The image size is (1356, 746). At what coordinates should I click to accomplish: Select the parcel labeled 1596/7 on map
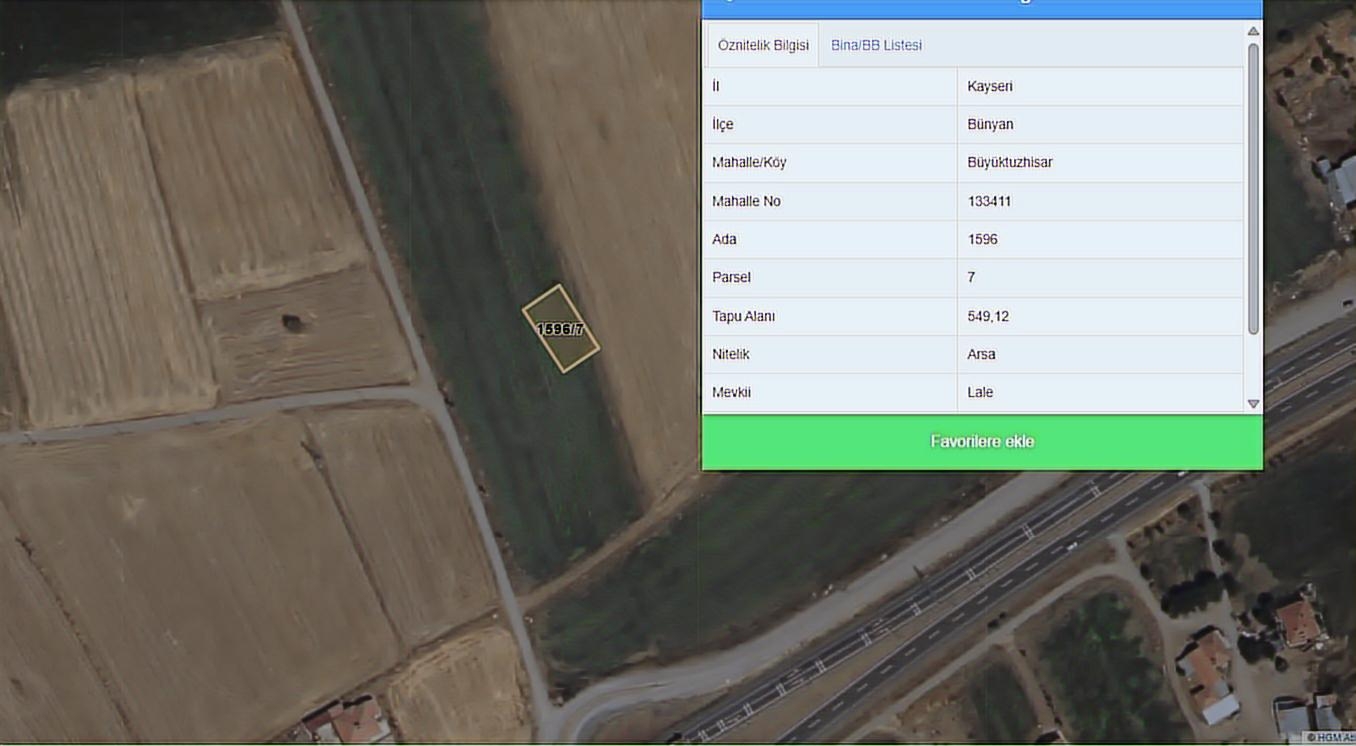coord(560,329)
